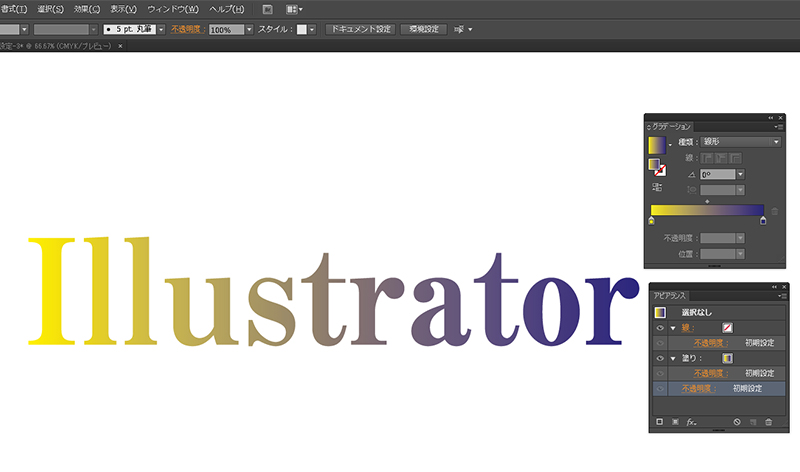Open the 表示(V) menu
The image size is (800, 472).
coord(123,9)
